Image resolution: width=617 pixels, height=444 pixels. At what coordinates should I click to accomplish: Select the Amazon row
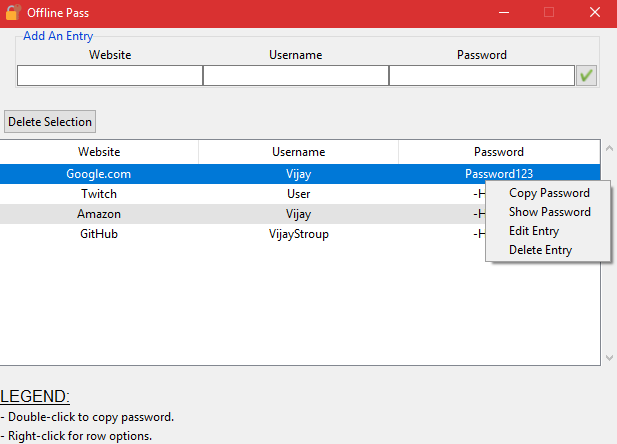coord(243,214)
